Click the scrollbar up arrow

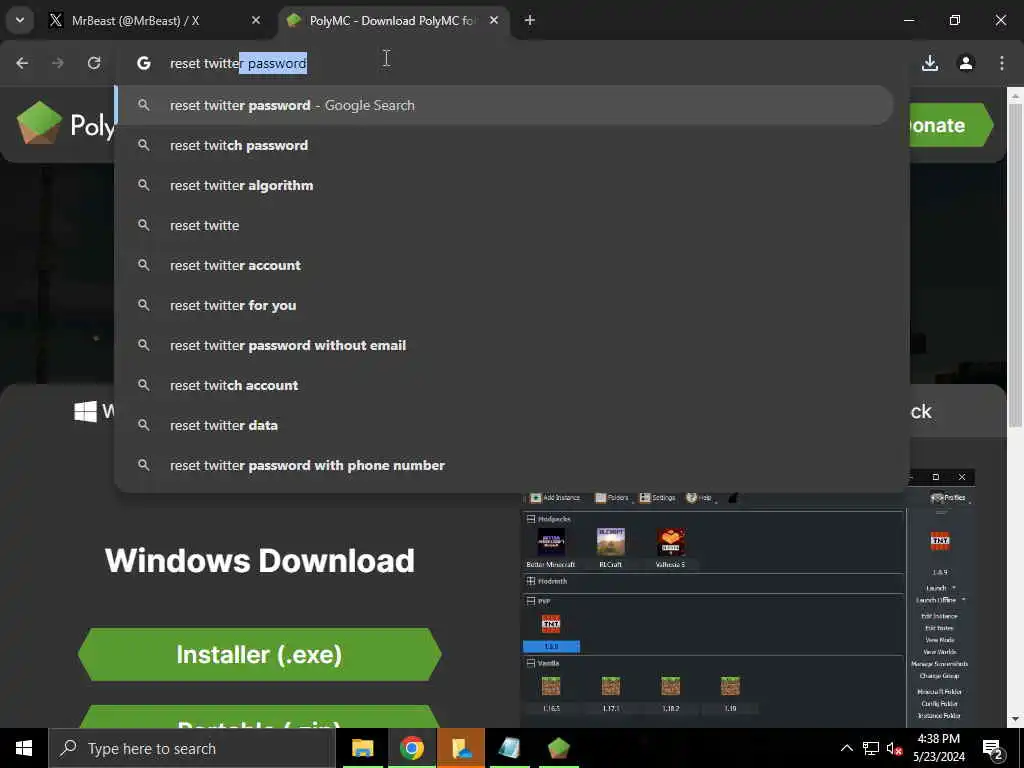[1016, 95]
